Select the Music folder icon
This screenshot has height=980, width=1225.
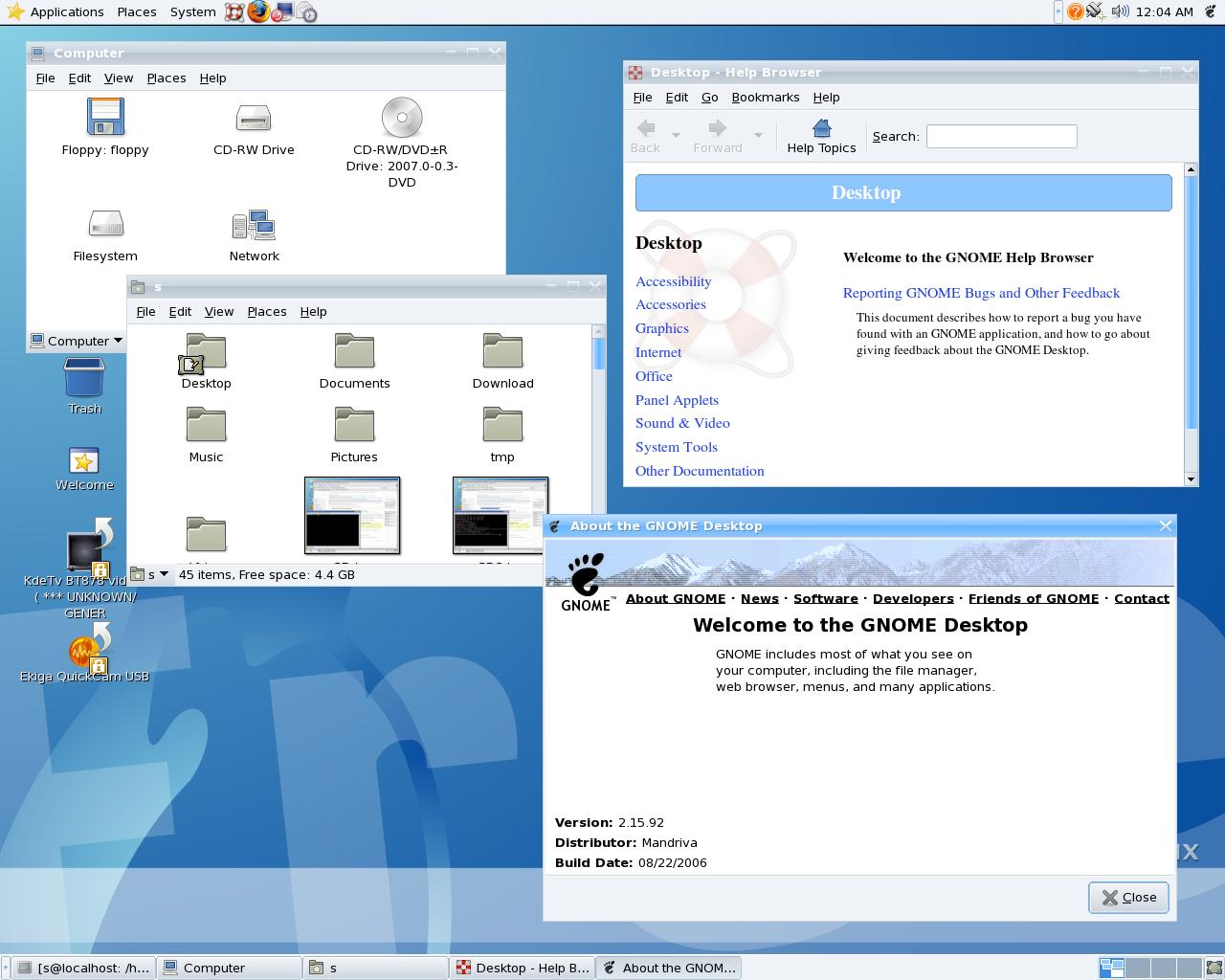(206, 425)
